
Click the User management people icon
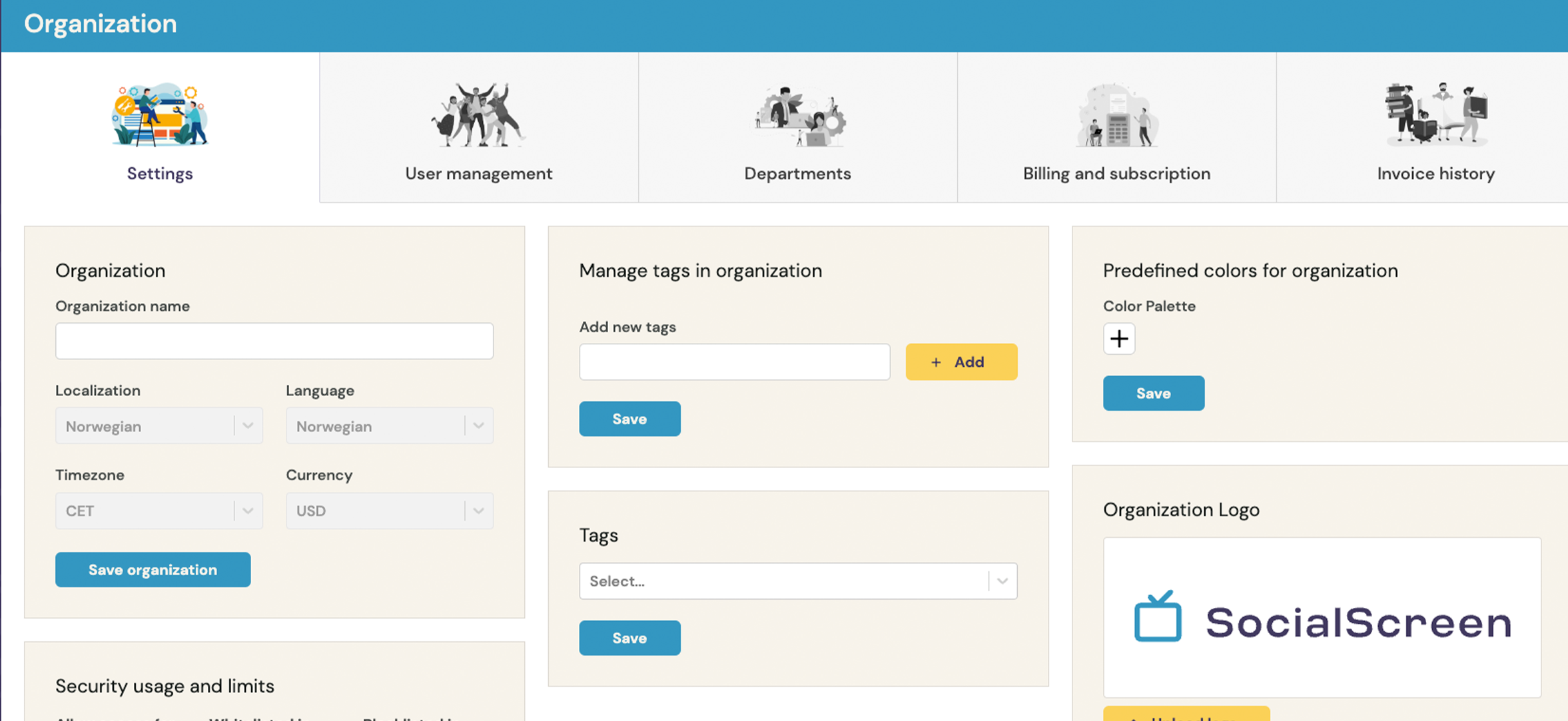point(478,115)
